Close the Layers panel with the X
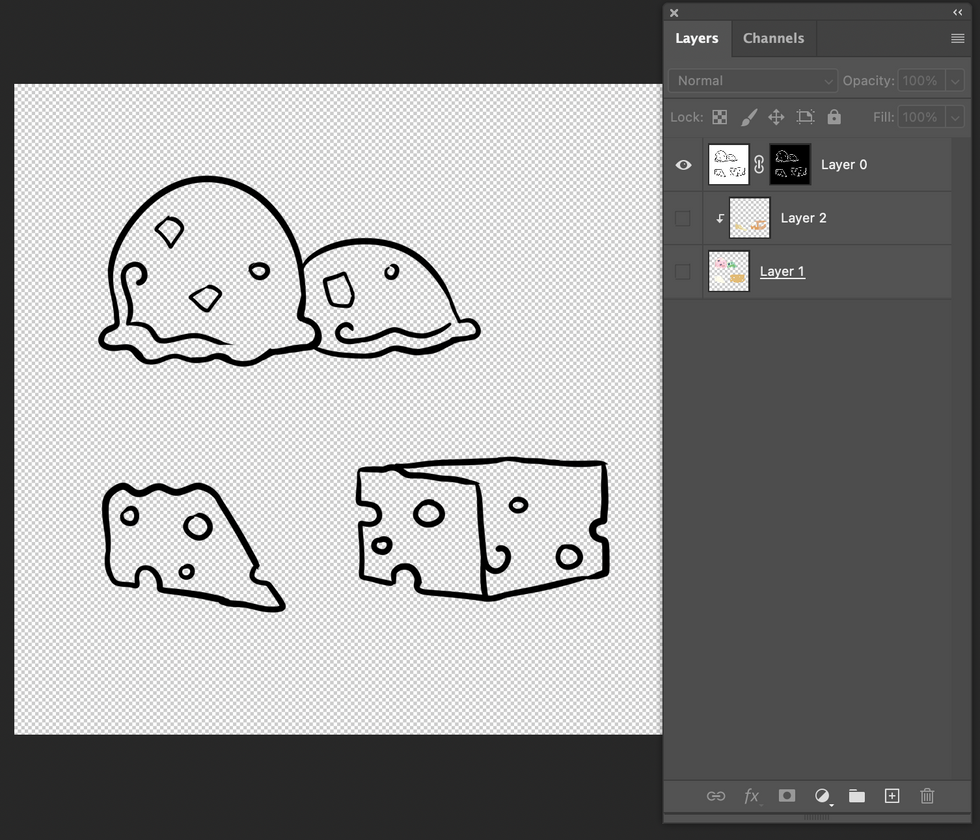Viewport: 980px width, 840px height. 674,12
